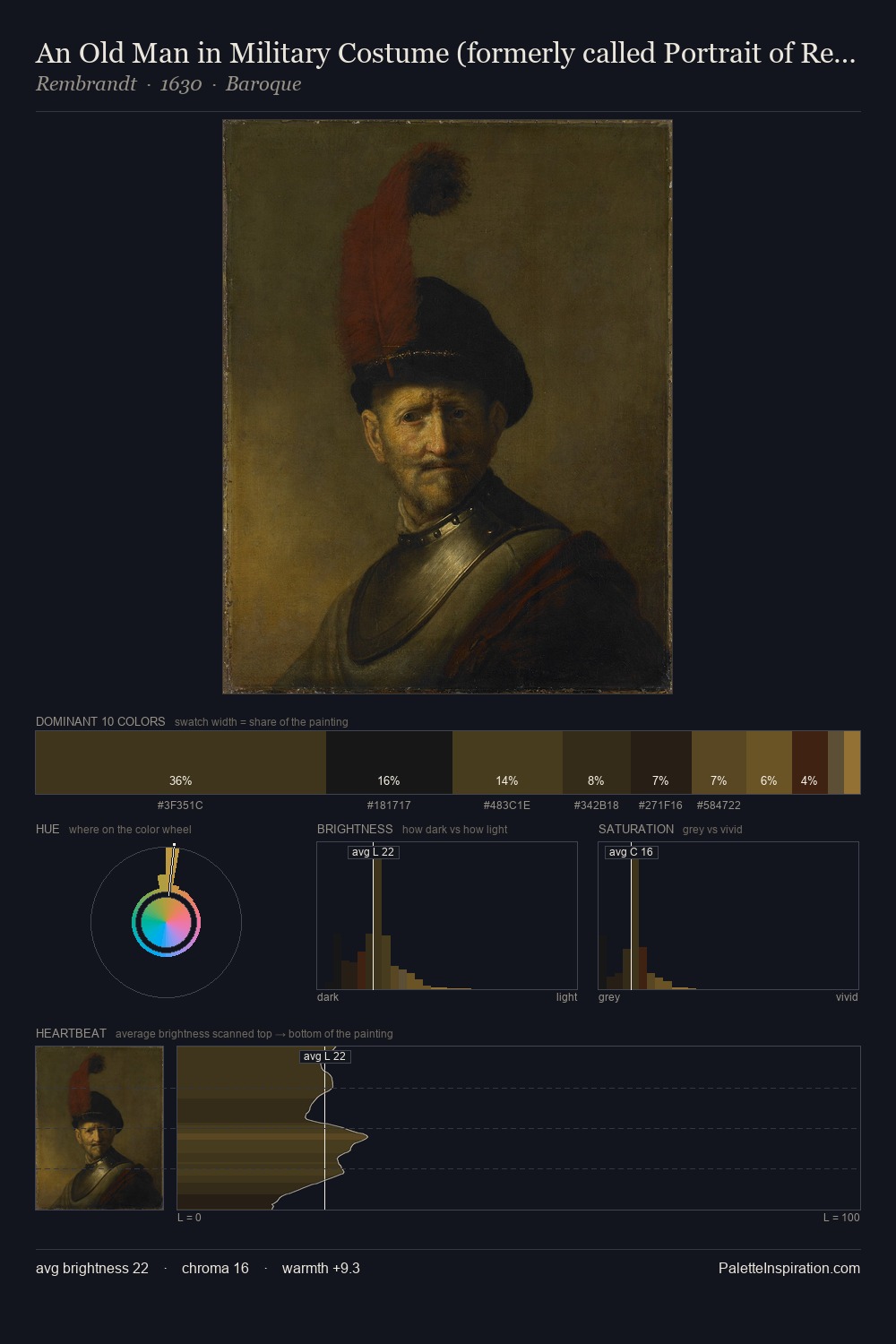
Task: Click the 'avg brightness 22' footer stat
Action: coord(92,1268)
